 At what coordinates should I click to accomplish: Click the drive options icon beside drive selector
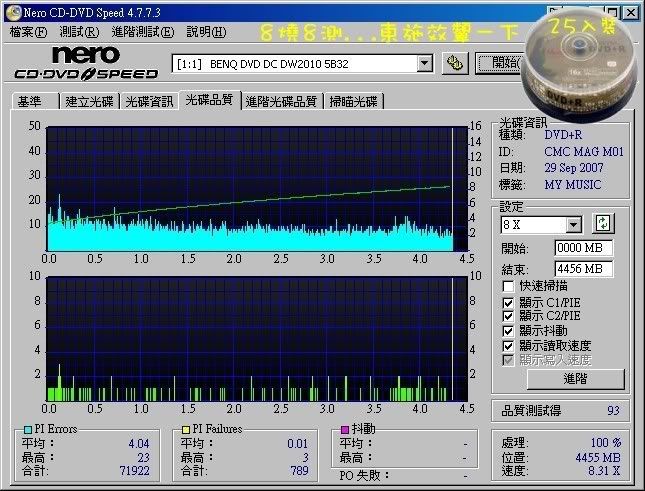tap(455, 64)
